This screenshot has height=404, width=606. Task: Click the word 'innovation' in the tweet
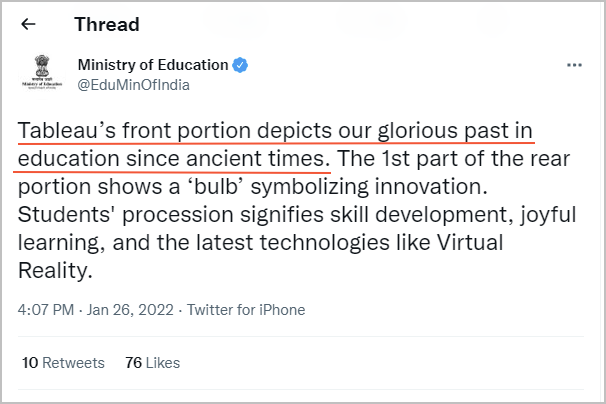431,187
